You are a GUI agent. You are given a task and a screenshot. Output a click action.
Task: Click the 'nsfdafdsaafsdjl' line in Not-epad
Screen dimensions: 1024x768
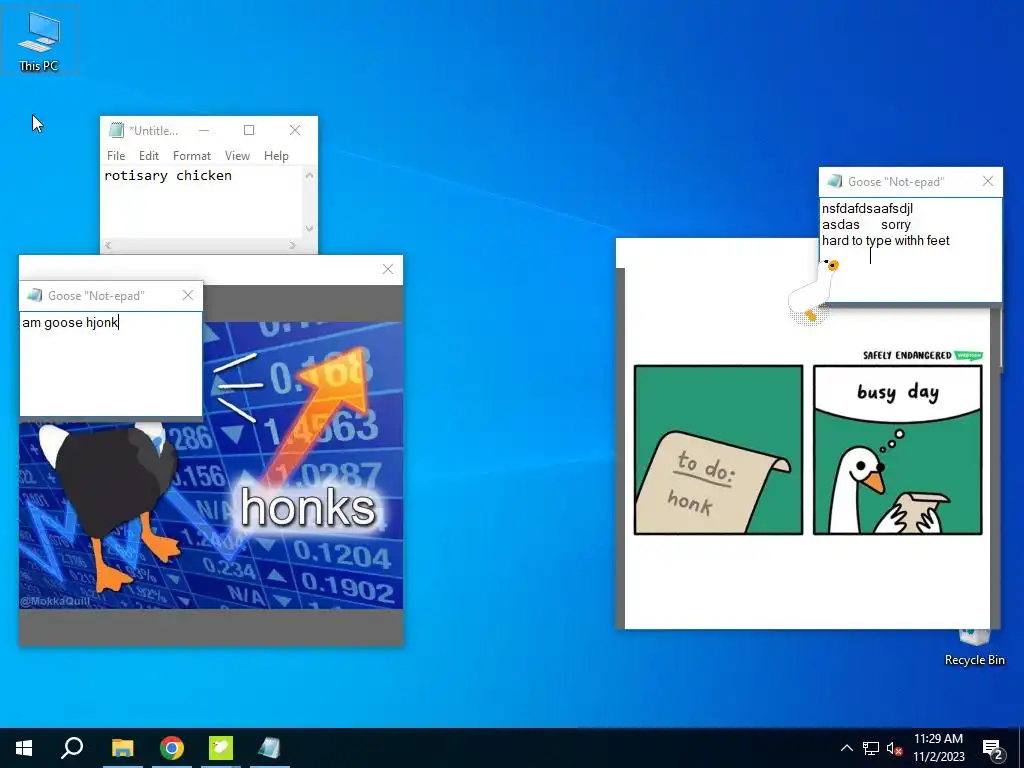(867, 208)
